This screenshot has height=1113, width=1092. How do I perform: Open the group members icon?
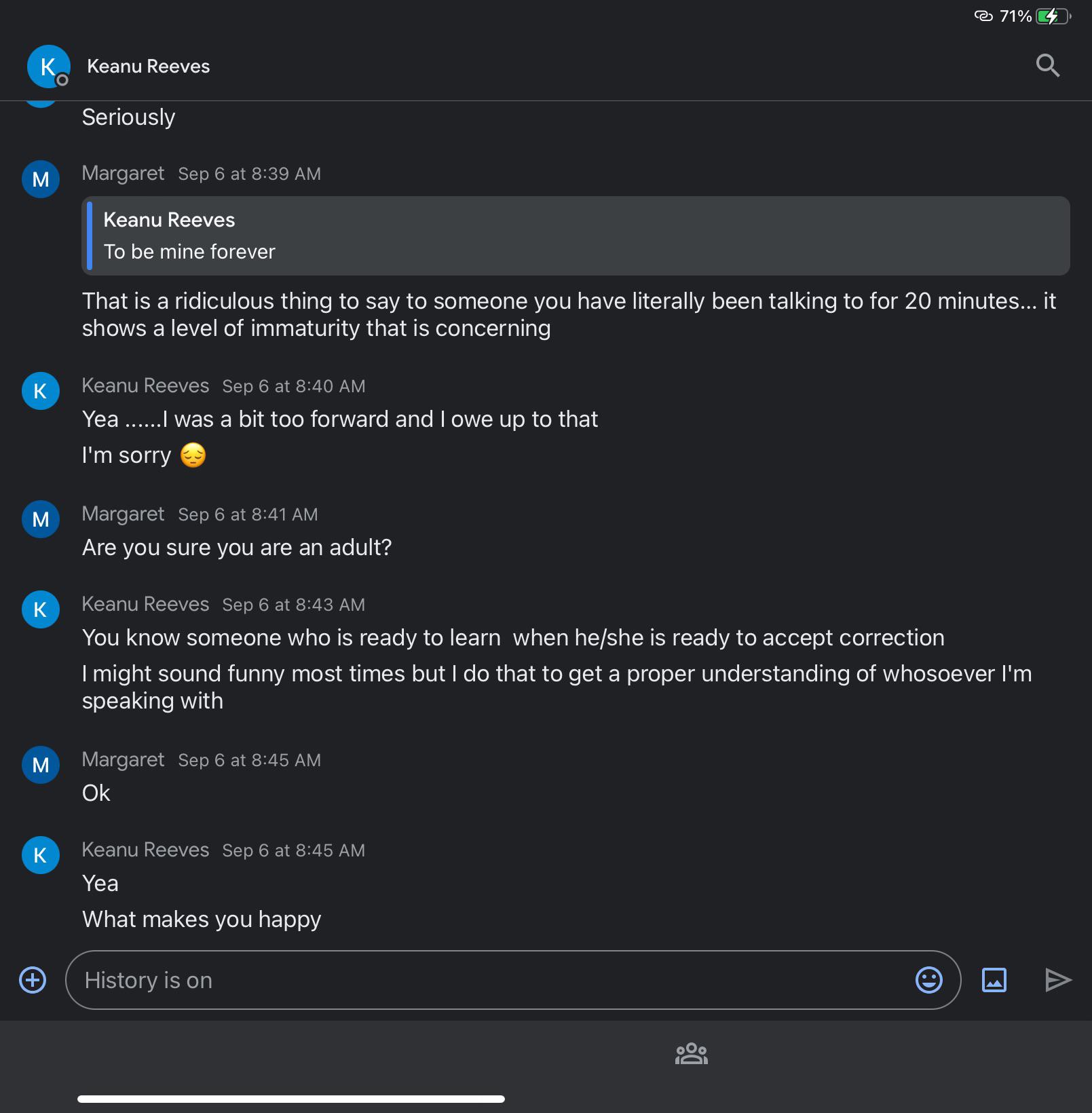pos(691,1053)
